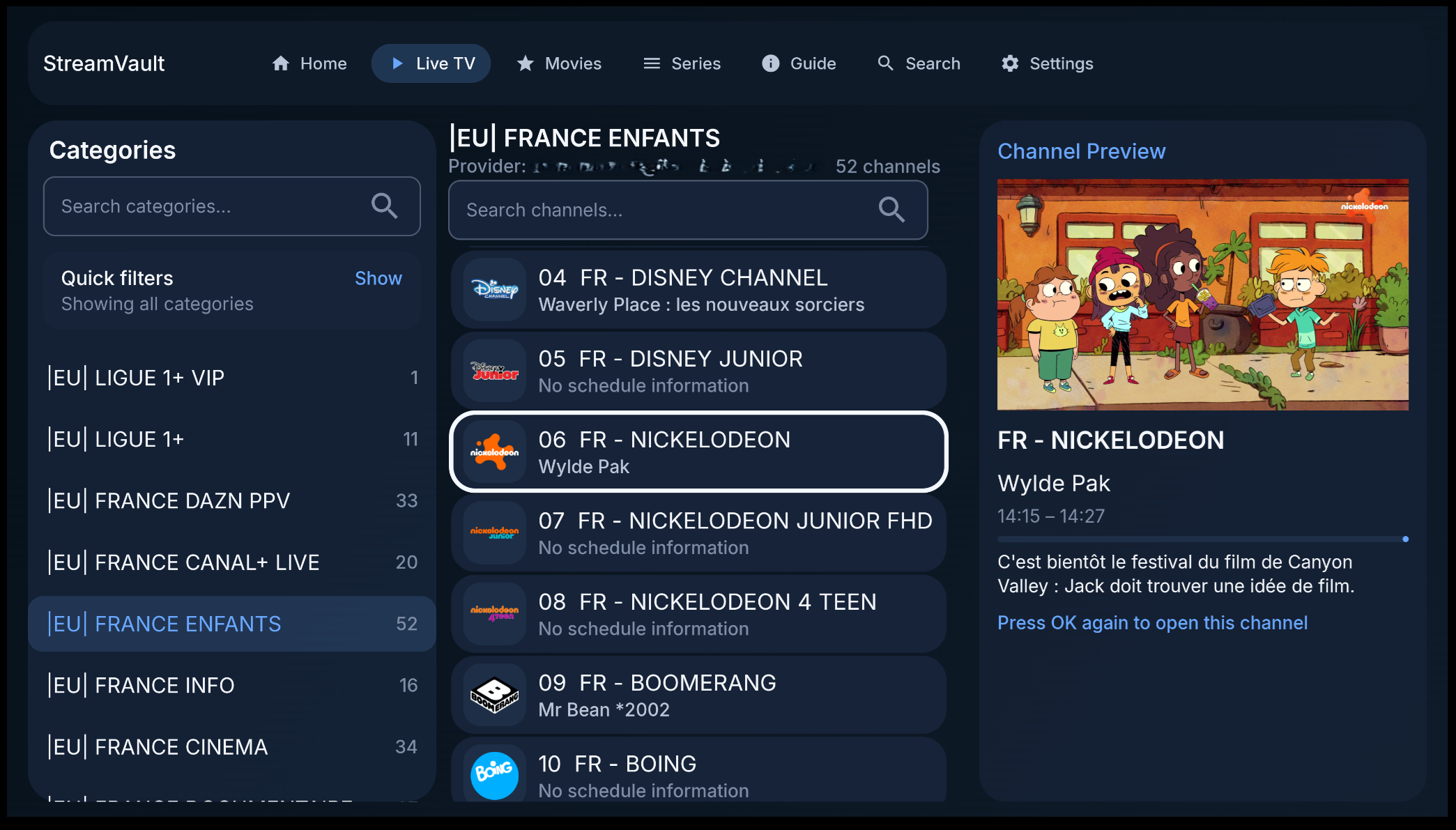This screenshot has width=1456, height=830.
Task: Go to the Movies tab
Action: (x=559, y=63)
